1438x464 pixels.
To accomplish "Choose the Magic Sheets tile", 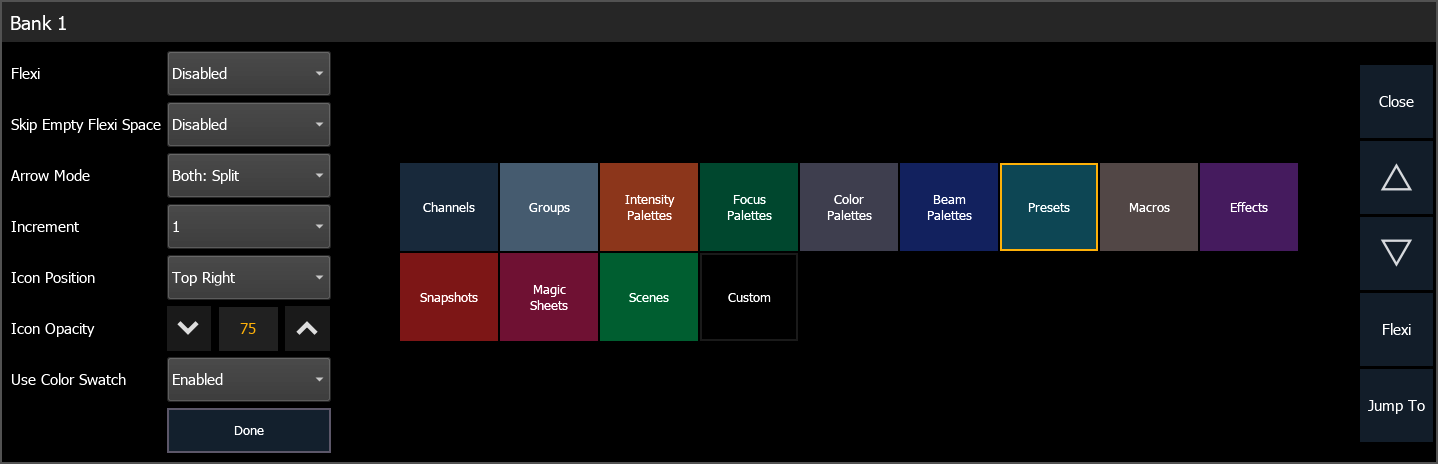I will (x=549, y=297).
